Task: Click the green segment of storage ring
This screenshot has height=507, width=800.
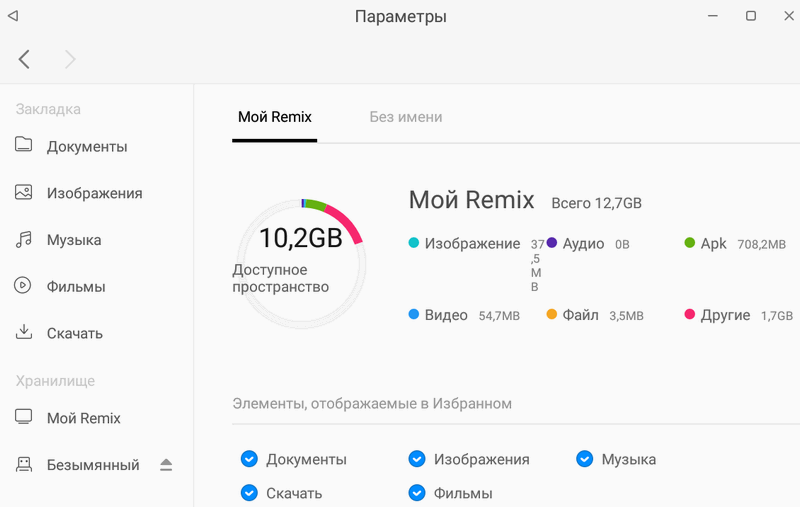Action: (x=315, y=205)
